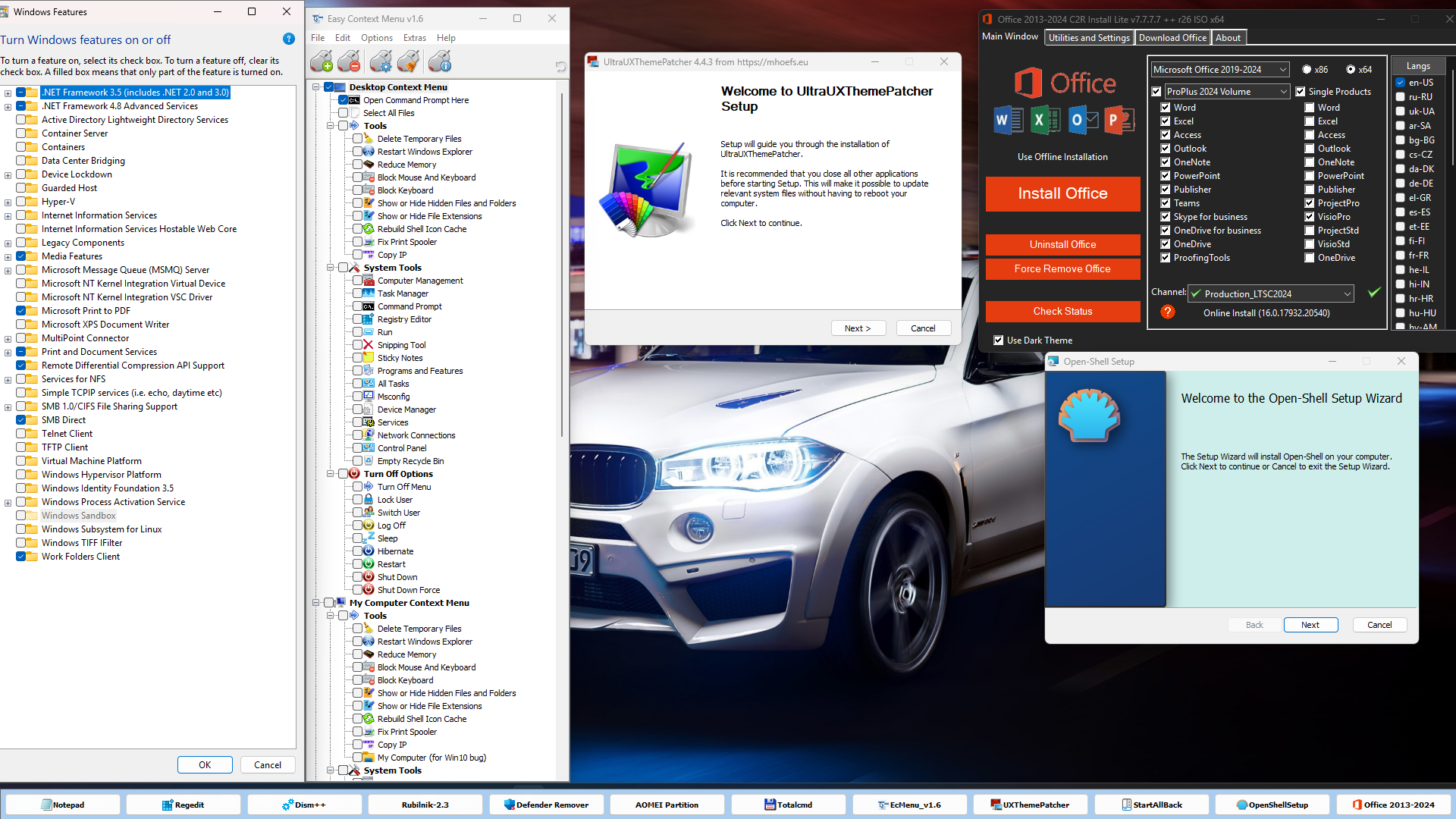Click the red question mark icon near Channel

(x=1168, y=312)
